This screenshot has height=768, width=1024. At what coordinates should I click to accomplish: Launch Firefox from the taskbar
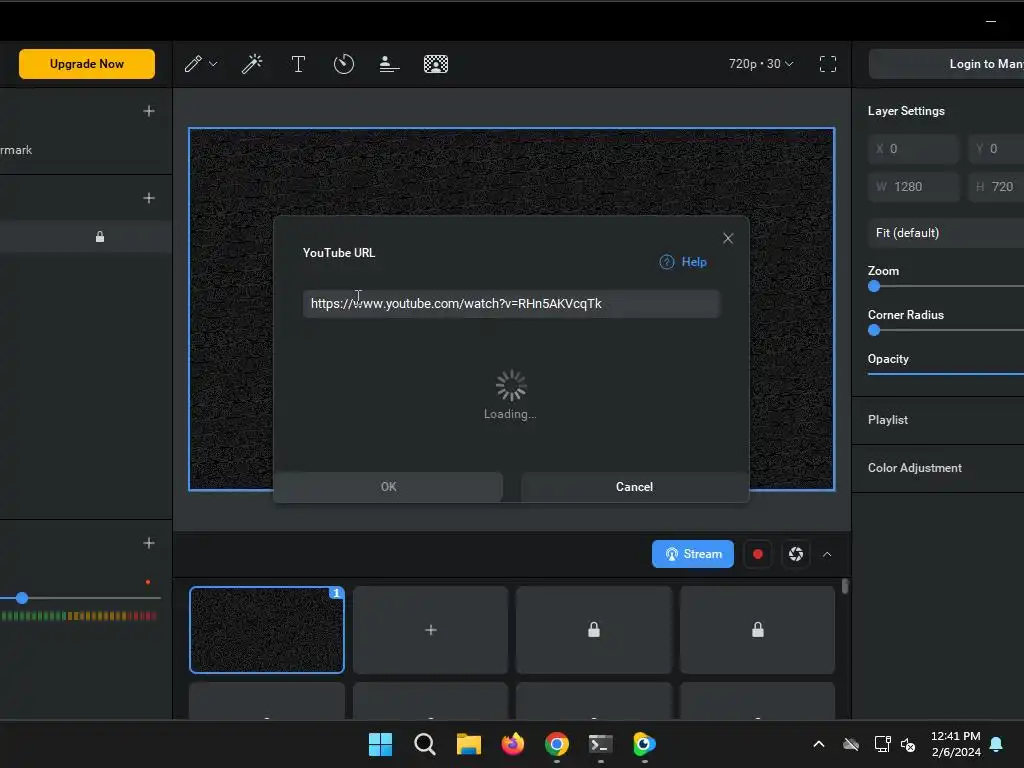[x=513, y=744]
